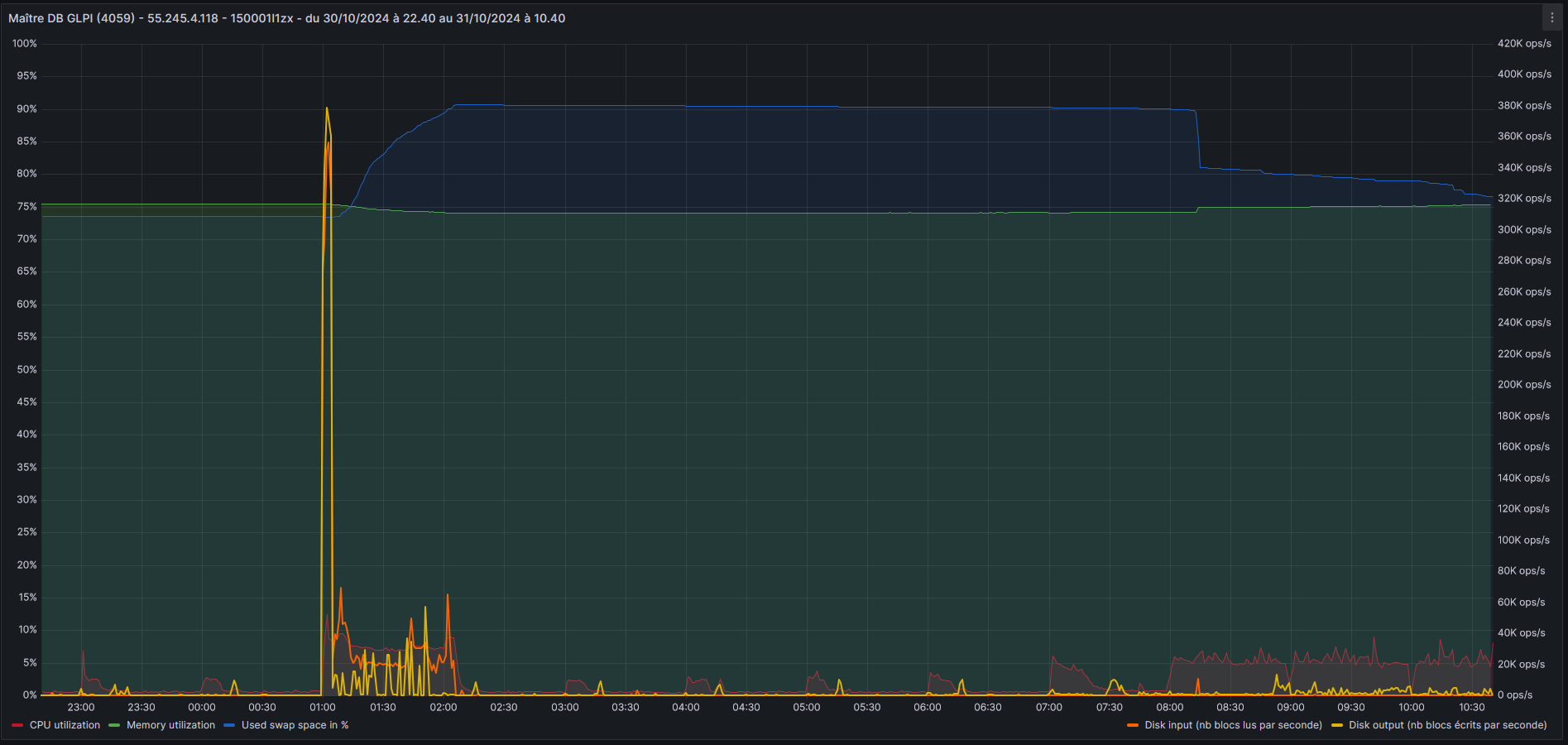Open the panel menu (three dots icon)
Screen dimensions: 1568x745
click(1551, 17)
